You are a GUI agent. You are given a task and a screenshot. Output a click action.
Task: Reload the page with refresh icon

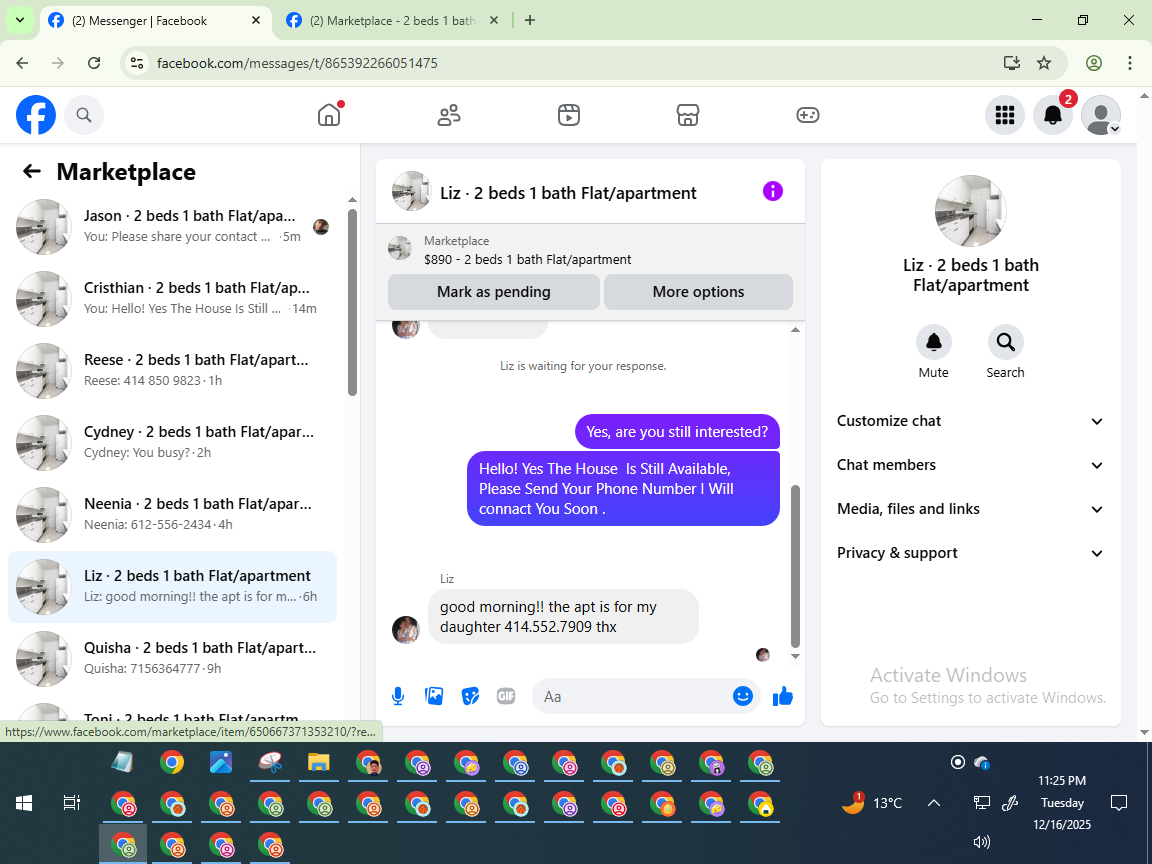[94, 63]
